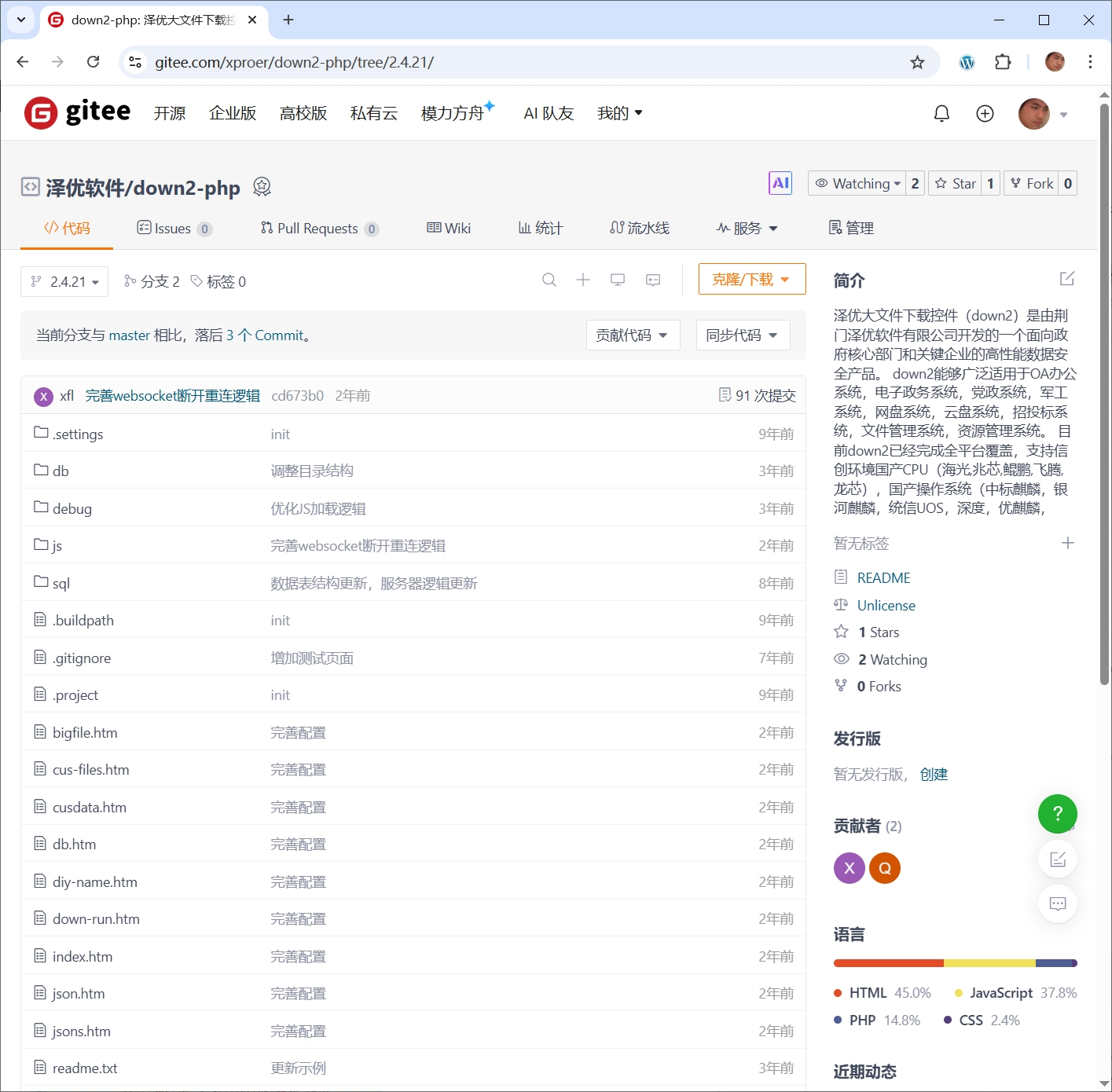
Task: Click the notification bell icon
Action: [x=941, y=114]
